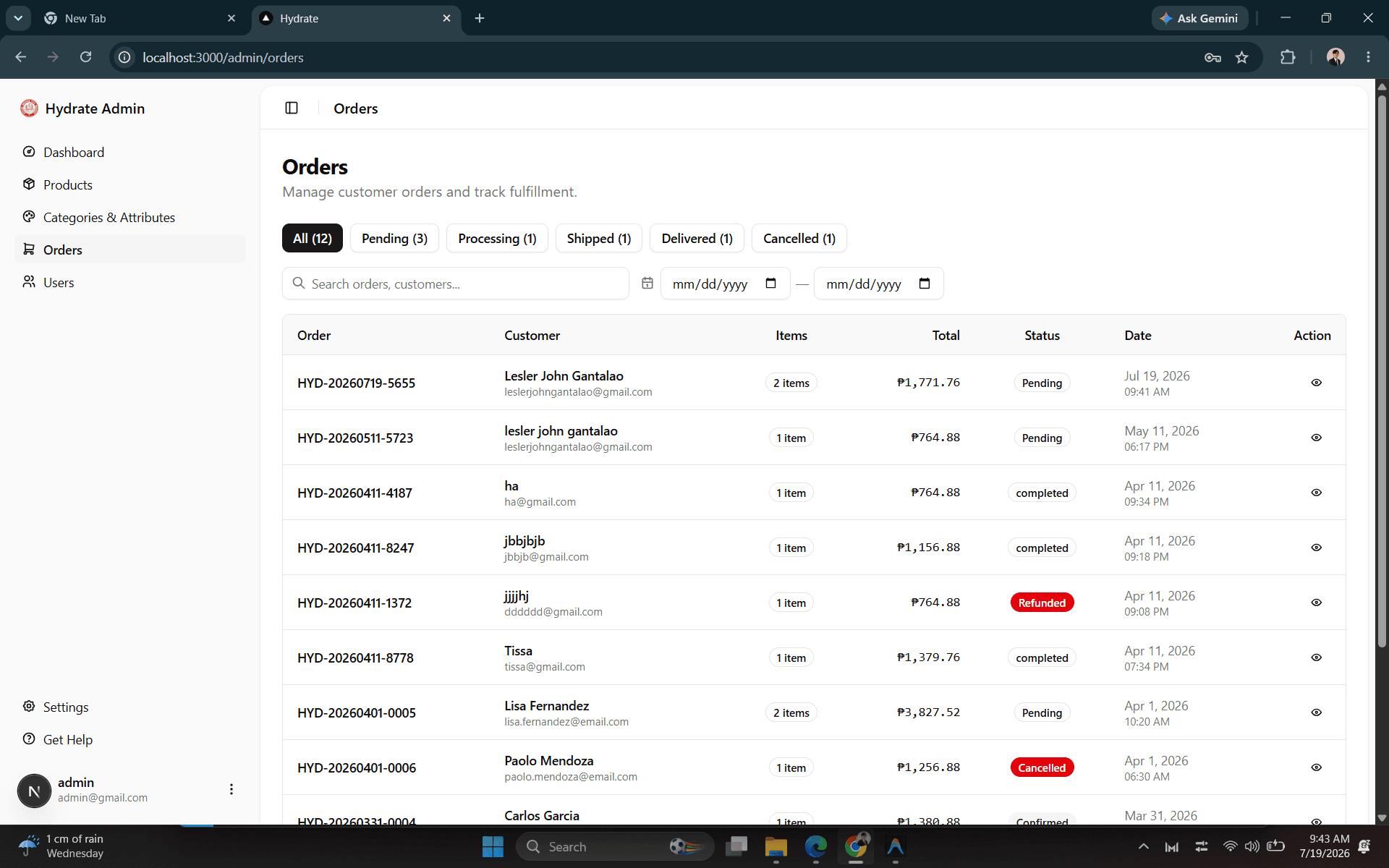Open the start date calendar picker
Image resolution: width=1389 pixels, height=868 pixels.
pos(770,284)
